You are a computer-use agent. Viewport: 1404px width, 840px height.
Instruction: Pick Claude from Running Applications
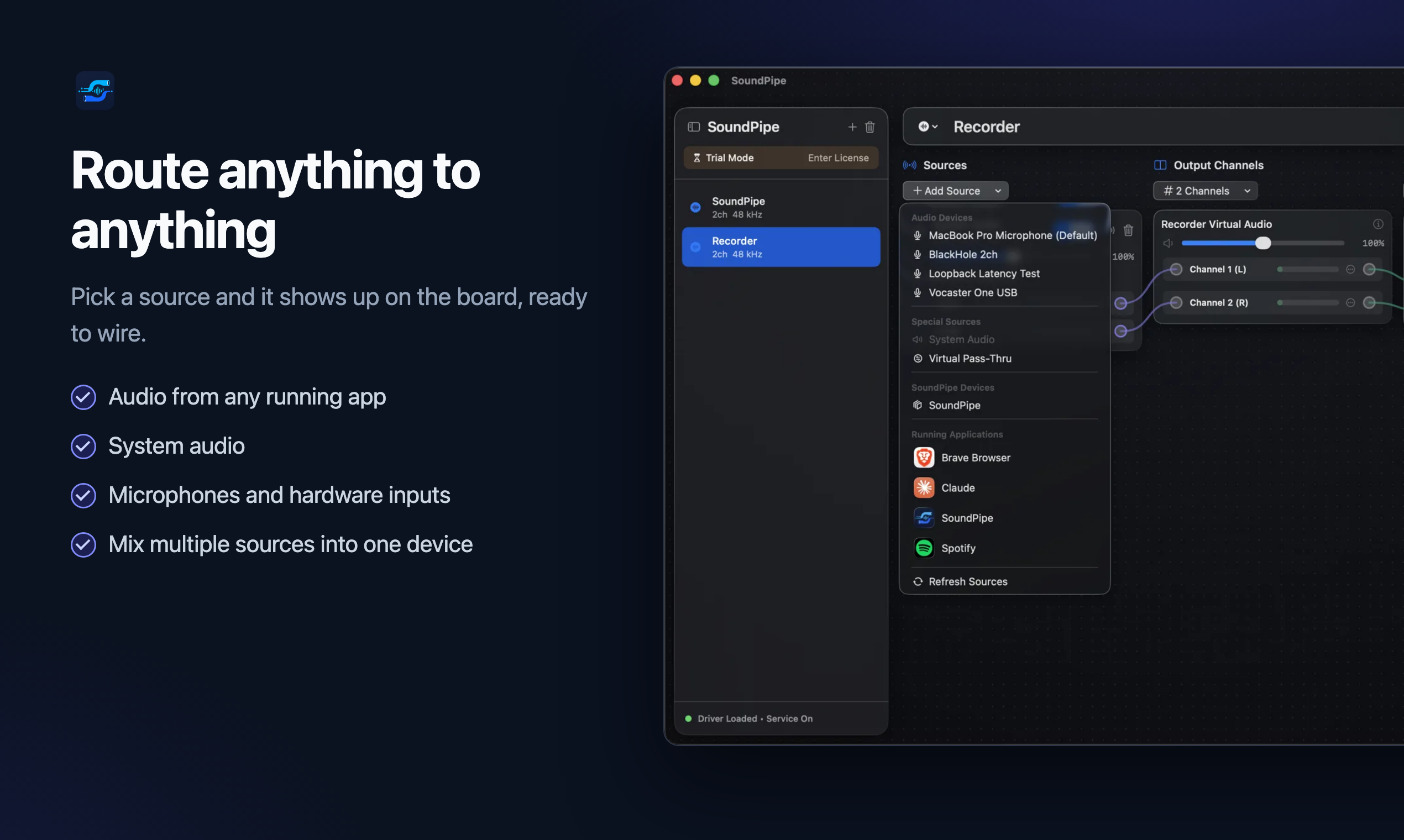click(1005, 487)
